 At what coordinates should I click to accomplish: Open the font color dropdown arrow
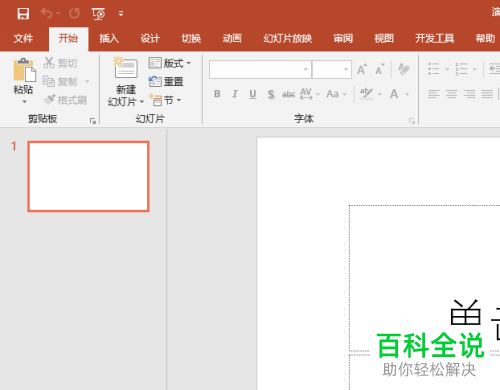[407, 94]
